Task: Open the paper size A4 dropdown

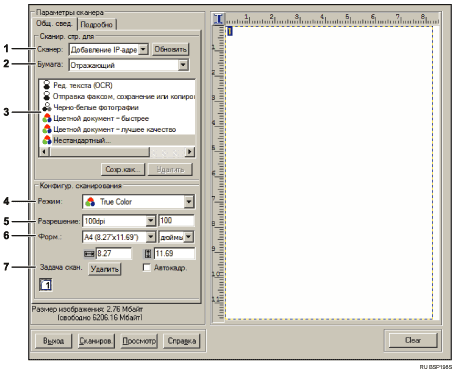Action: pos(151,237)
